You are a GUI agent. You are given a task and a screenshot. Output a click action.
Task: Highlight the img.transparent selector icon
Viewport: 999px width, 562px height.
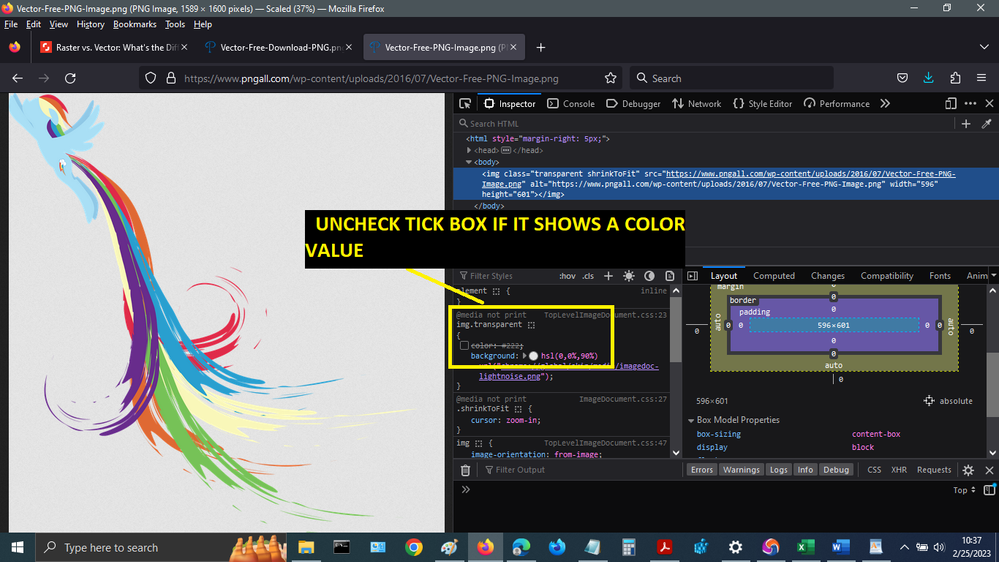pyautogui.click(x=531, y=325)
